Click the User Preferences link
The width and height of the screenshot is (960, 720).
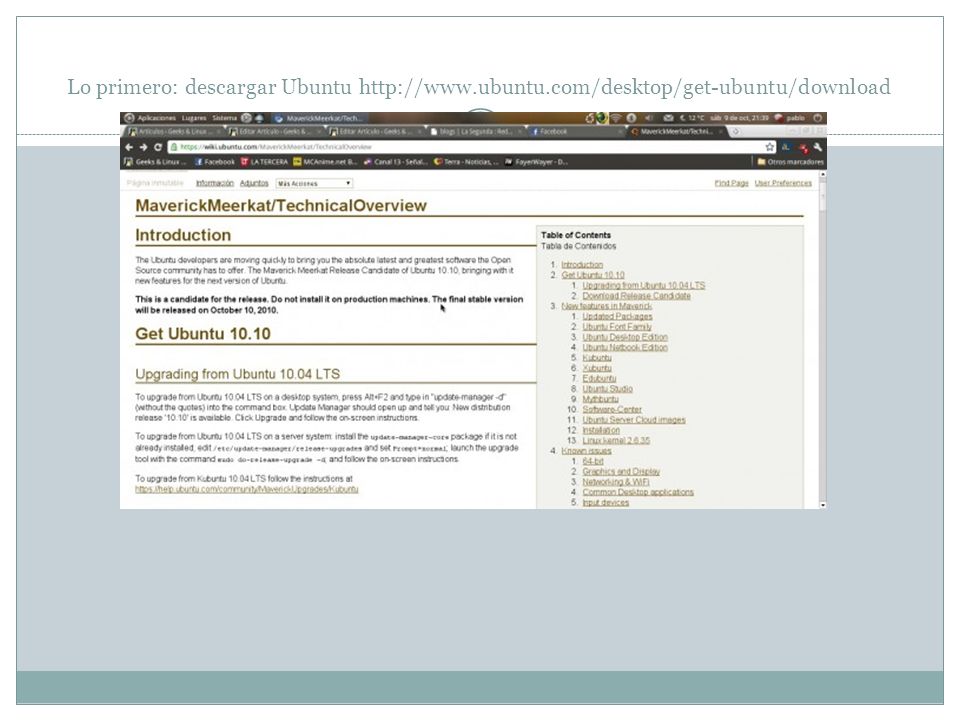[x=783, y=183]
